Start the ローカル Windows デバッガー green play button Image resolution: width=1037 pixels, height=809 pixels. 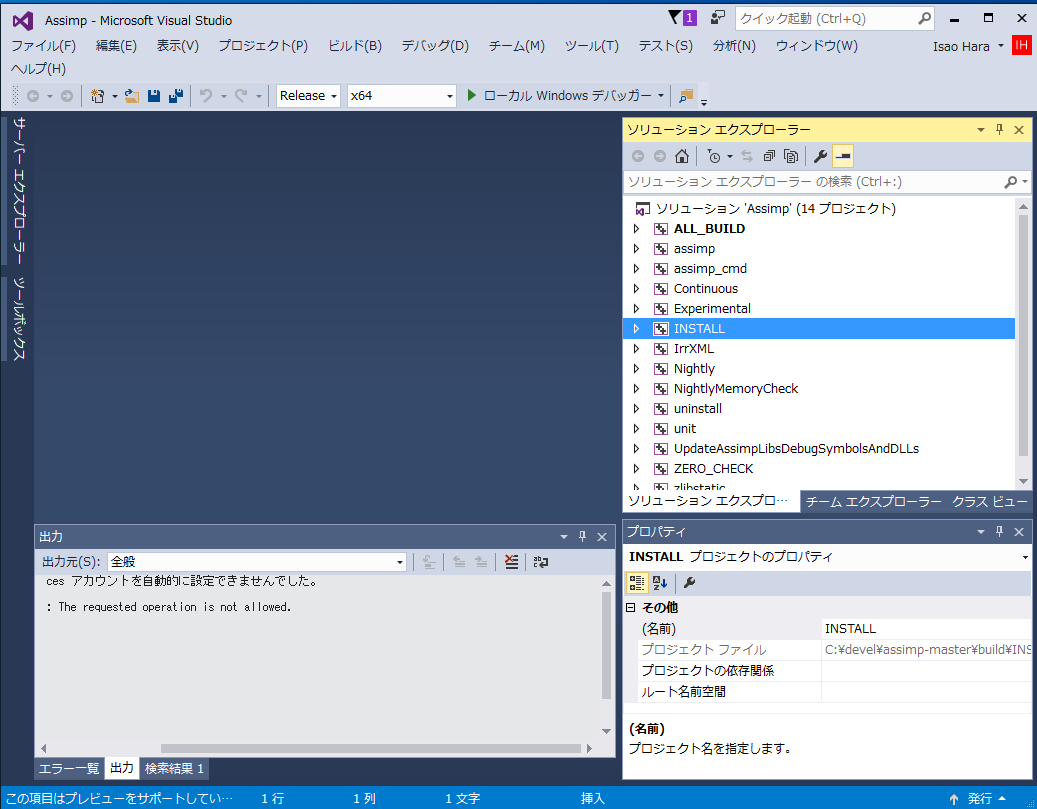pos(472,95)
